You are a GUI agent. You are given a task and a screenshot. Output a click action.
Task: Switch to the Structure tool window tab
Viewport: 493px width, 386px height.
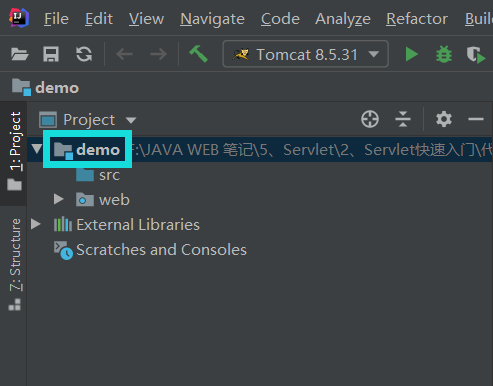(15, 263)
